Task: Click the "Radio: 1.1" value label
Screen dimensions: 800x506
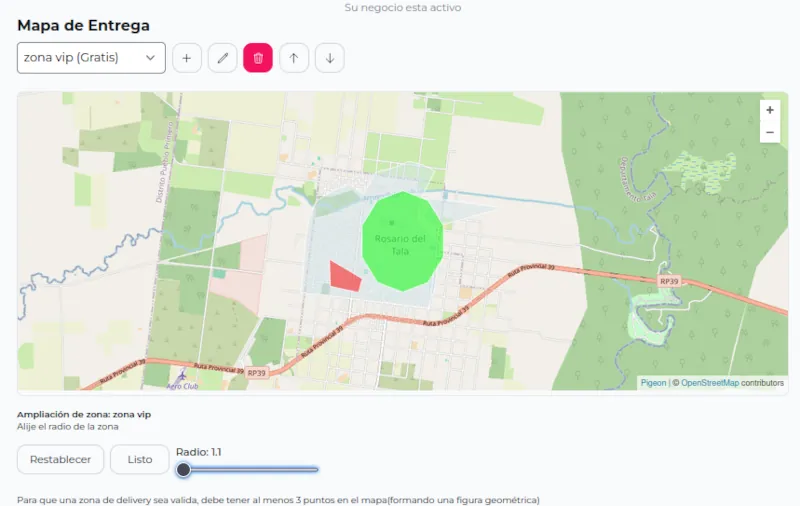Action: (198, 452)
